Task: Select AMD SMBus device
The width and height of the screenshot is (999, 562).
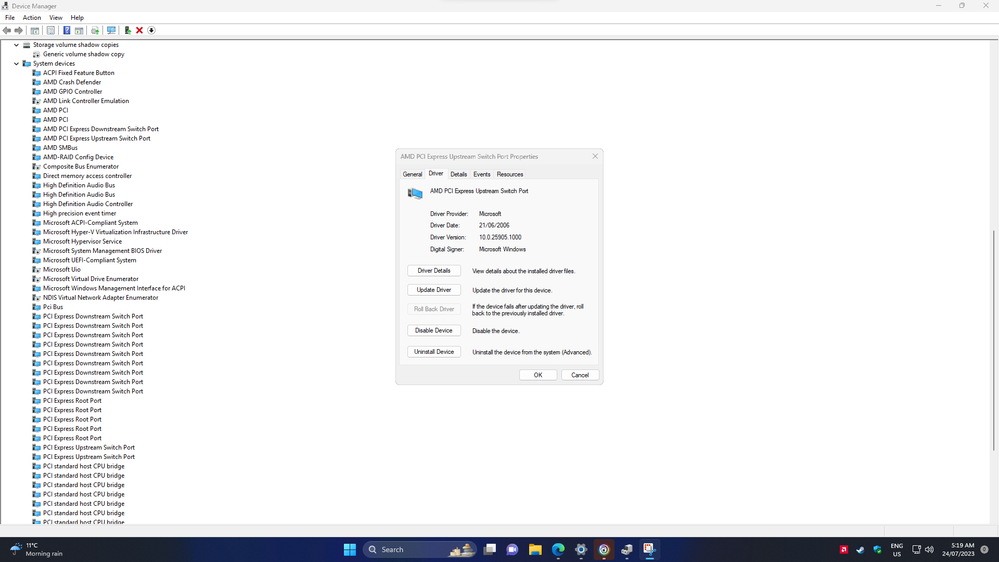Action: click(x=60, y=148)
